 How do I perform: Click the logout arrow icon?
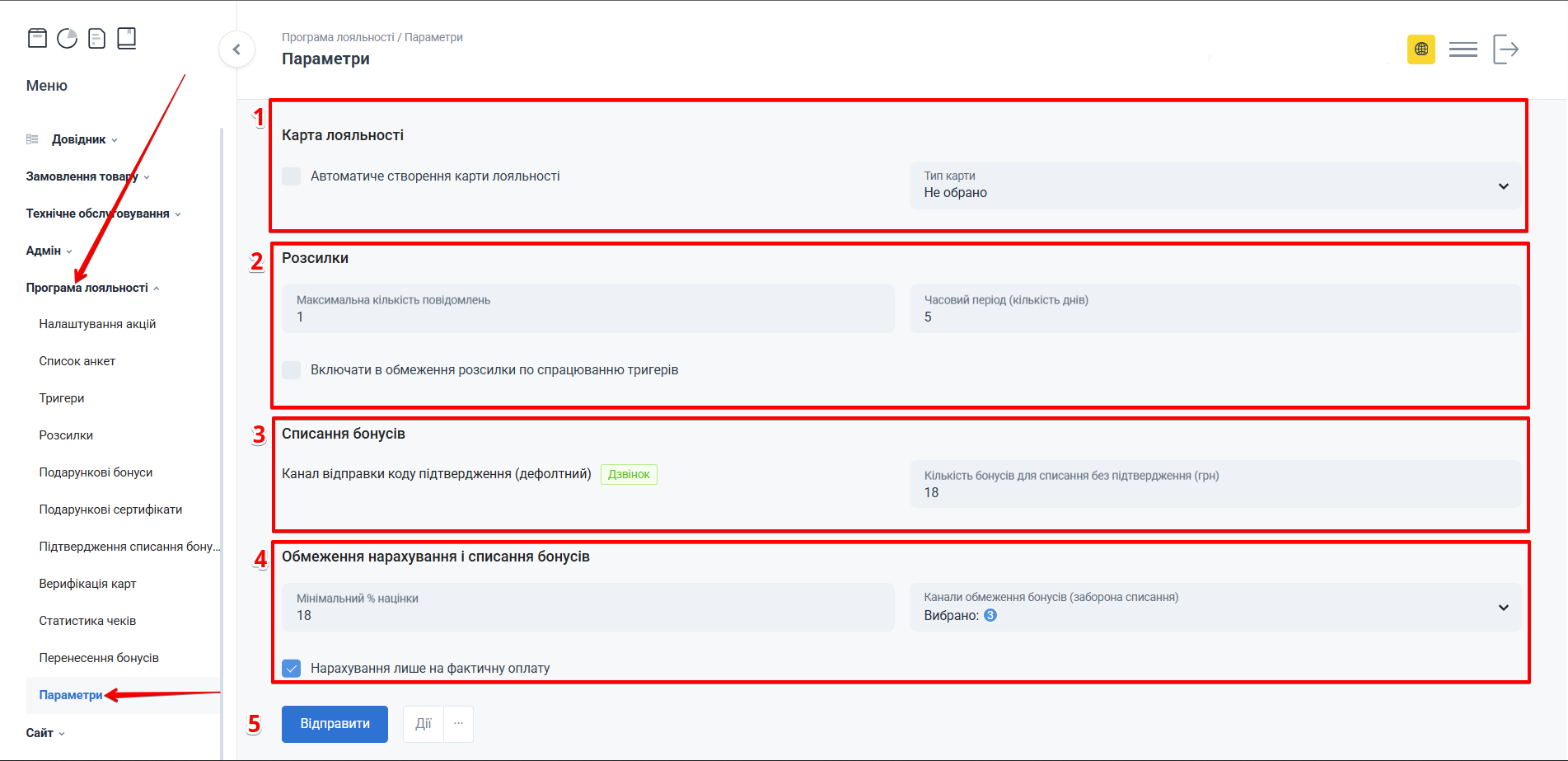[x=1505, y=49]
